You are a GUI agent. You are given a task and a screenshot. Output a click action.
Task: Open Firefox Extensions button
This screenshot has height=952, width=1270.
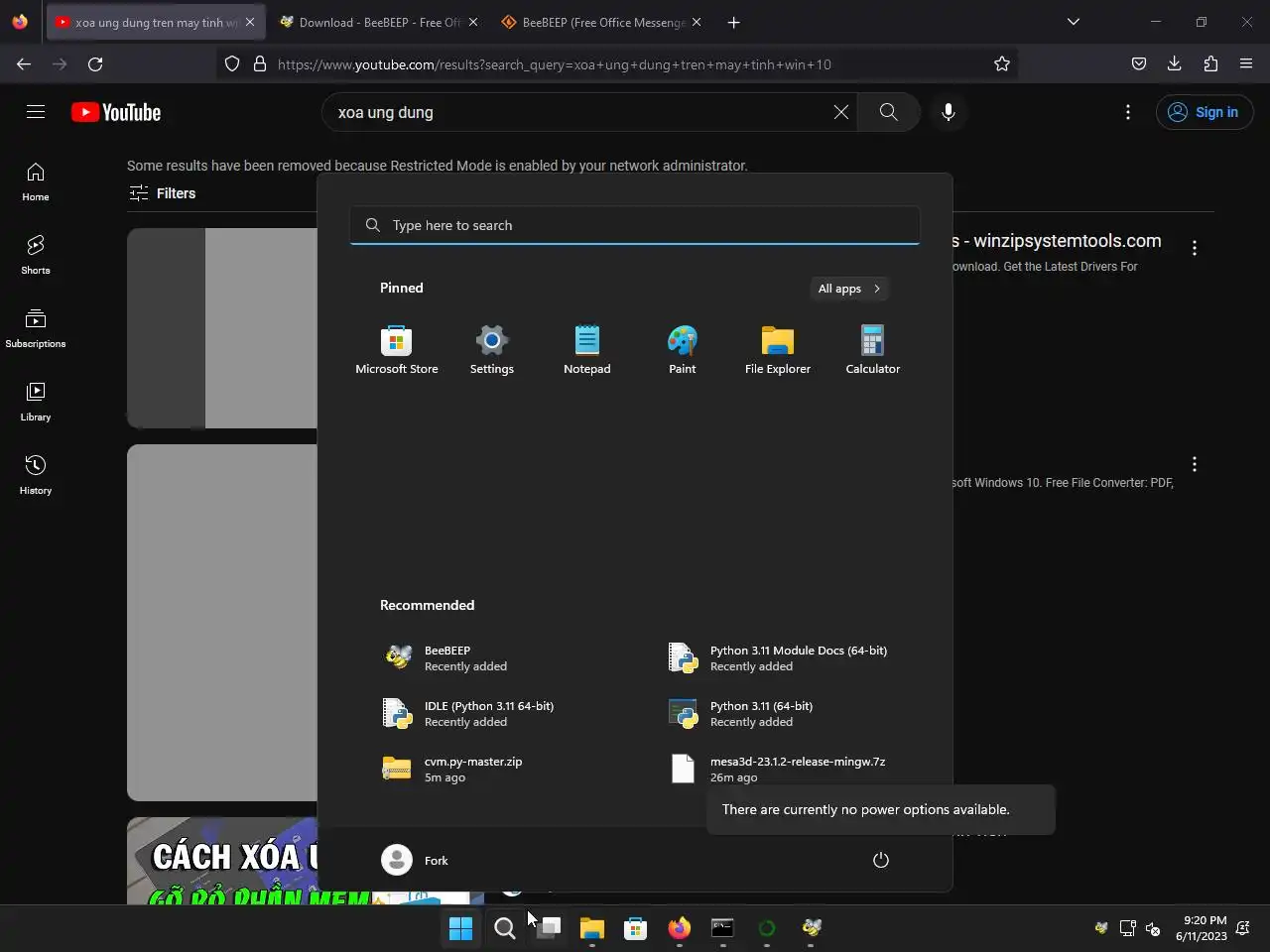pyautogui.click(x=1210, y=63)
